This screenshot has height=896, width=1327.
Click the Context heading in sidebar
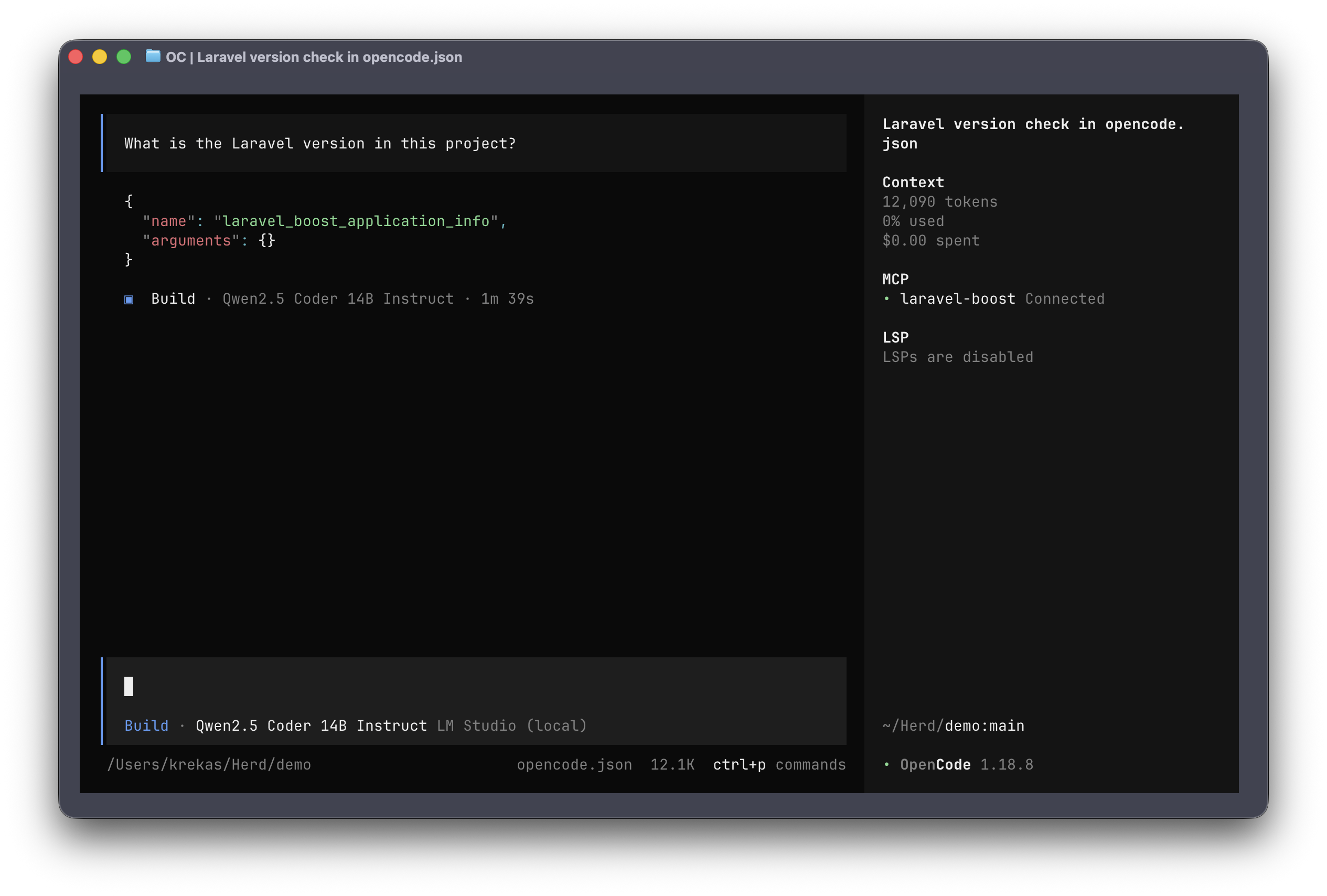coord(913,182)
